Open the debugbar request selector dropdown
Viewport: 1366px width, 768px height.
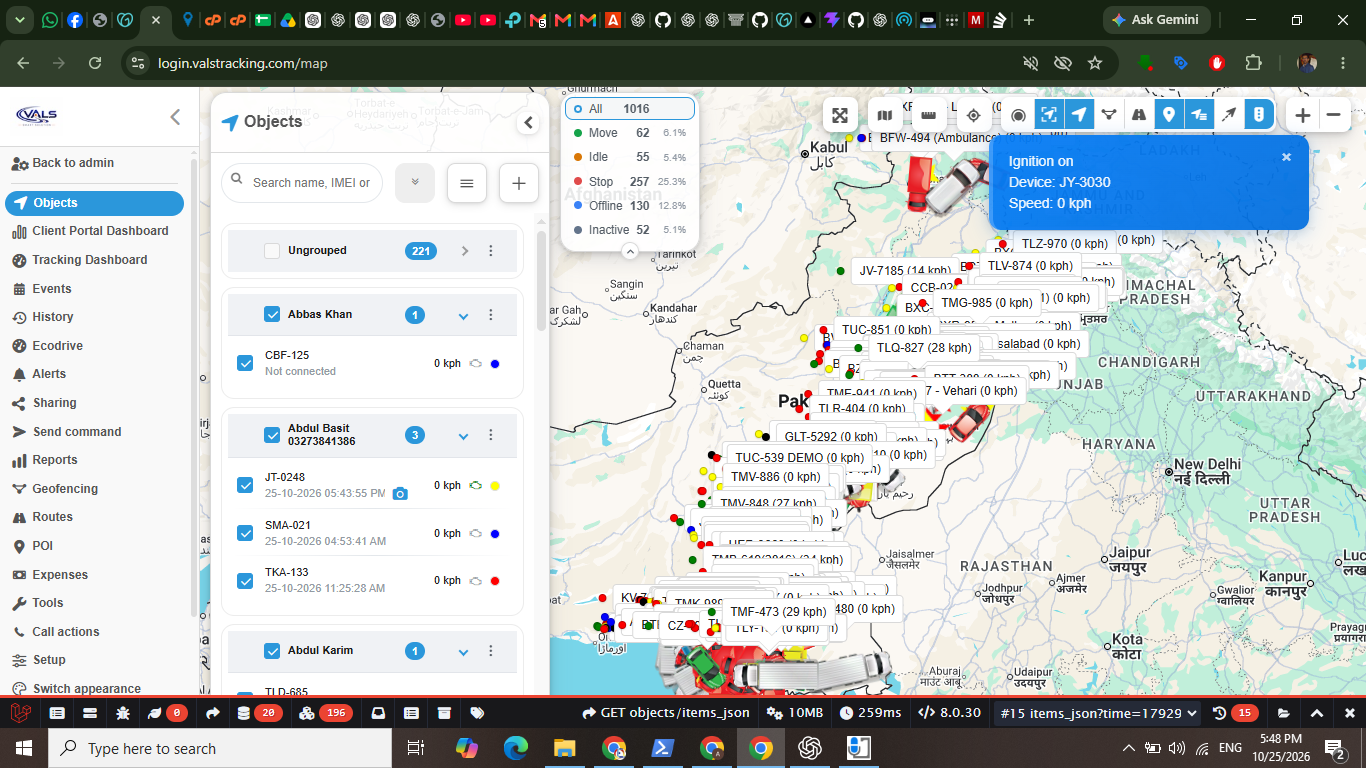tap(1097, 713)
